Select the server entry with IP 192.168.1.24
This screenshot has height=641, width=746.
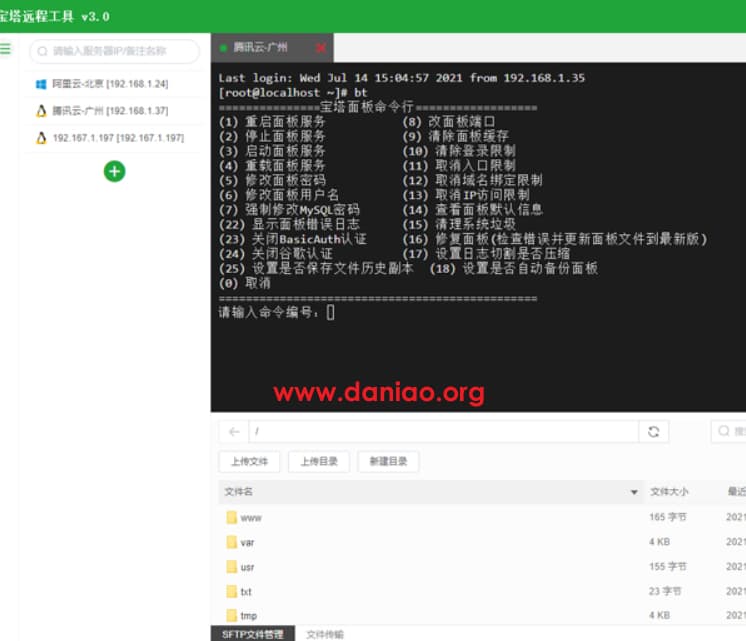pos(113,84)
